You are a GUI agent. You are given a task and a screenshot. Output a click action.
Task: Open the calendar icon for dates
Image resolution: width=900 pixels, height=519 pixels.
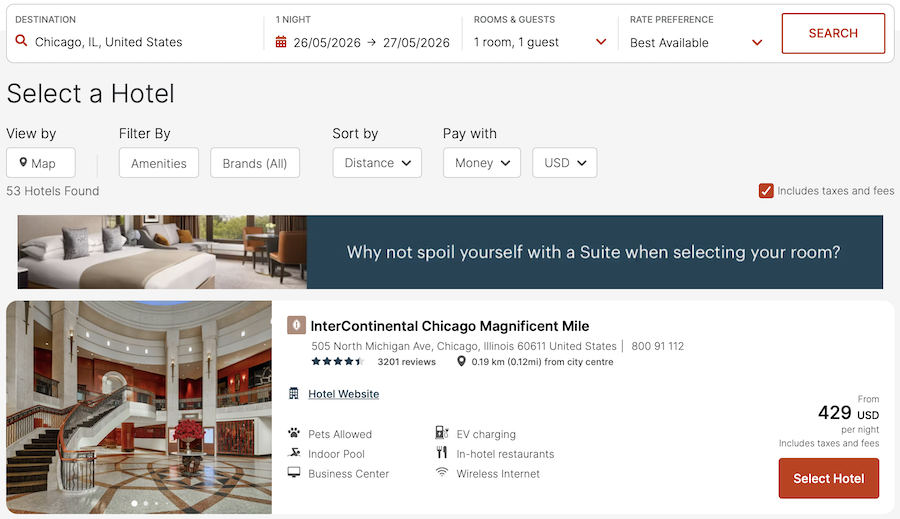(281, 42)
